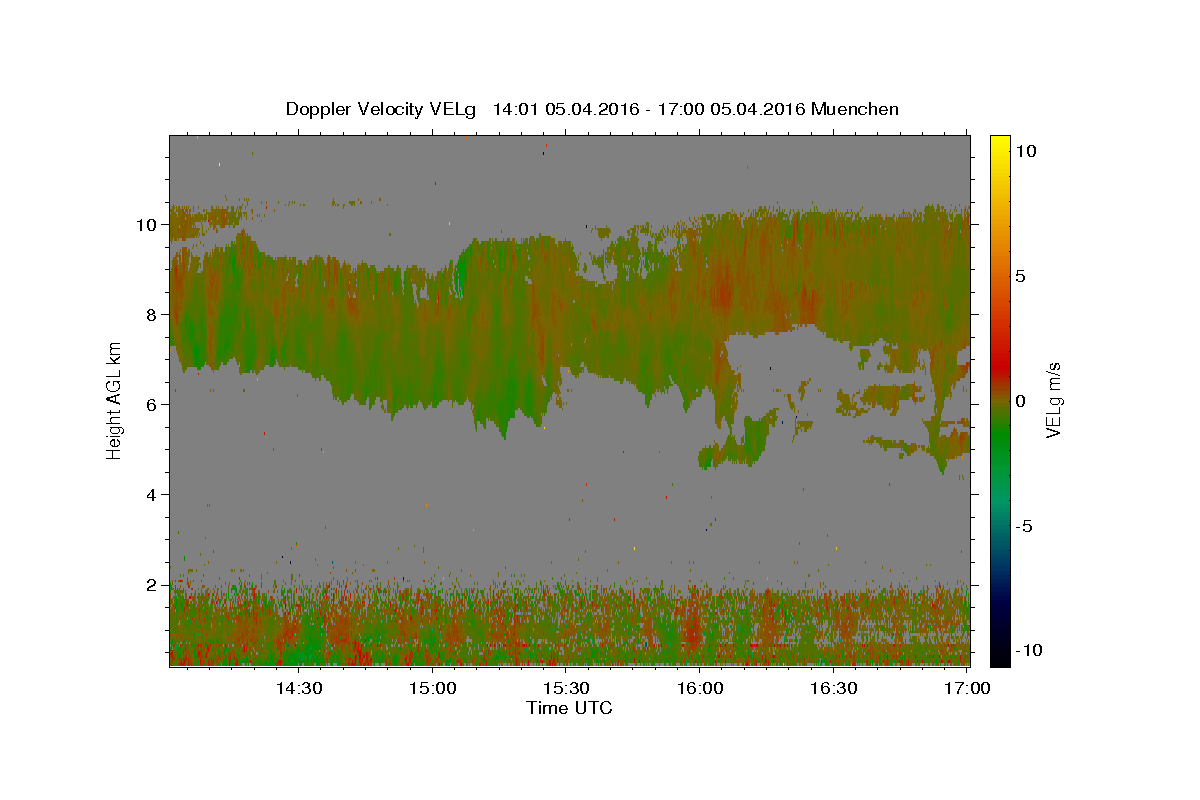
Task: Click the 17:00 time axis label
Action: point(968,688)
